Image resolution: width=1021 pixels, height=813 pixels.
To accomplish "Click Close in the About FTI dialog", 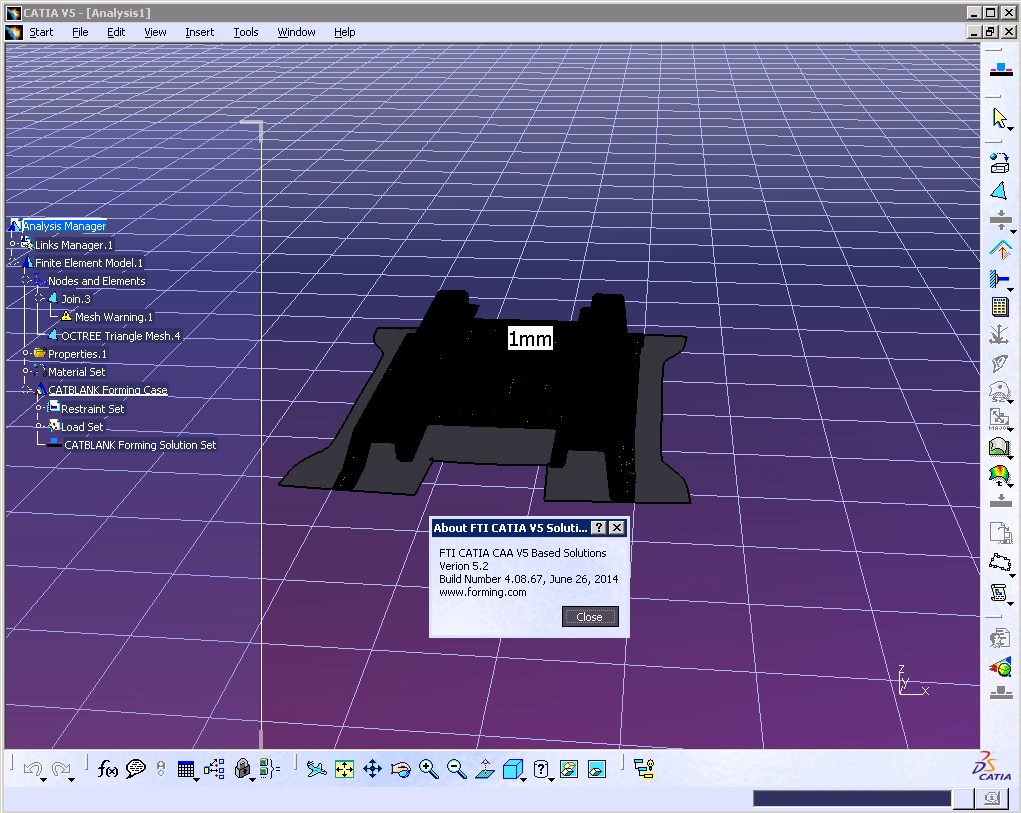I will tap(590, 616).
